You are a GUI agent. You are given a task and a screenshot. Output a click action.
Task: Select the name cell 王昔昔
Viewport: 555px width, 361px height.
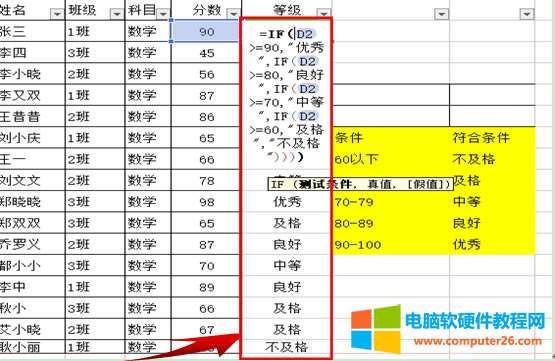(32, 116)
